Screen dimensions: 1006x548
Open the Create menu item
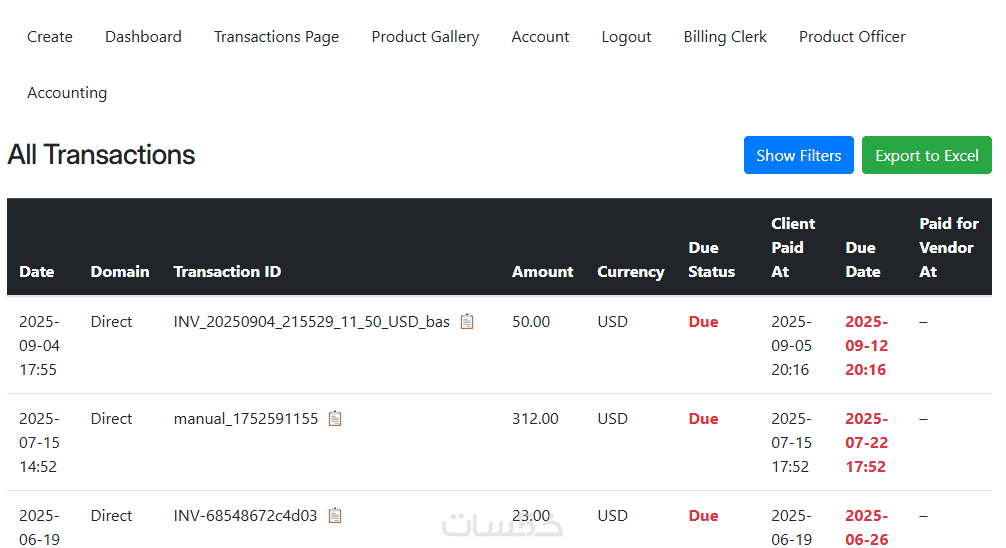coord(50,37)
